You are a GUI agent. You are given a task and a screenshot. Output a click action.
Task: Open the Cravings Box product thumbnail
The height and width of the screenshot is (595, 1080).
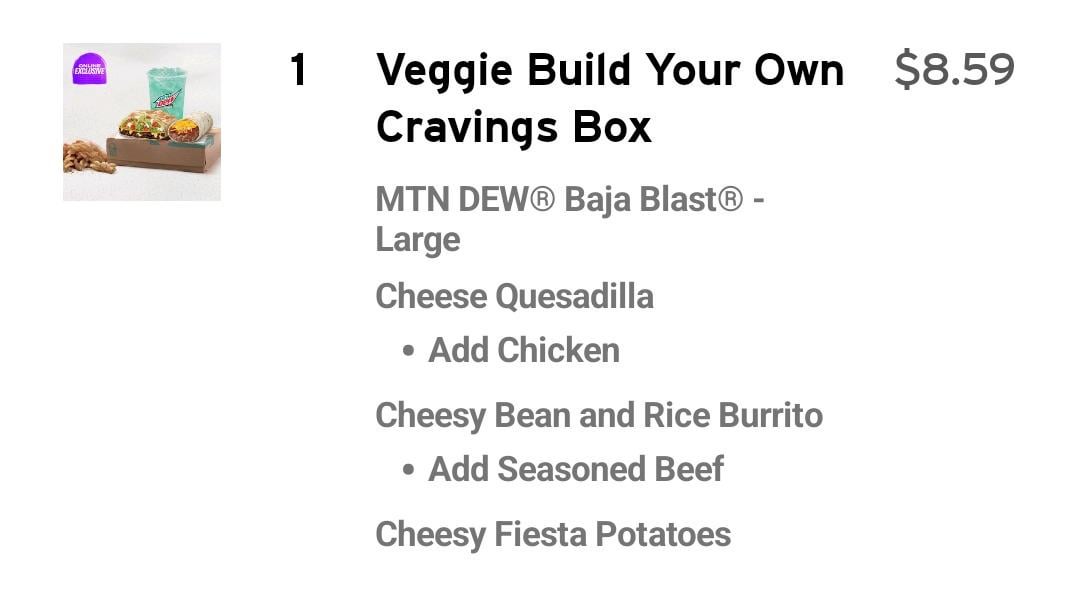tap(142, 122)
